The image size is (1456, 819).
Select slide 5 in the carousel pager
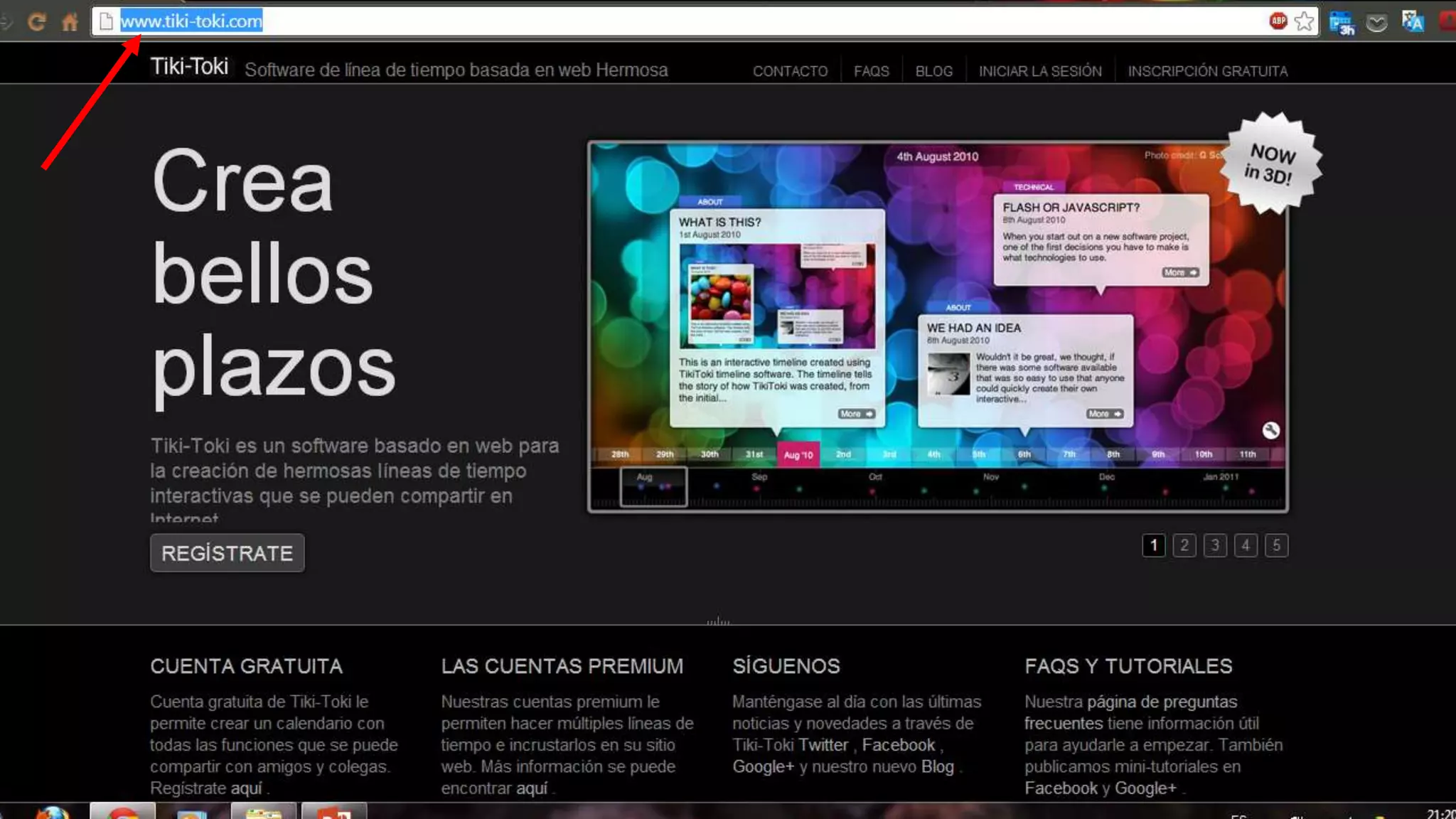click(x=1276, y=545)
